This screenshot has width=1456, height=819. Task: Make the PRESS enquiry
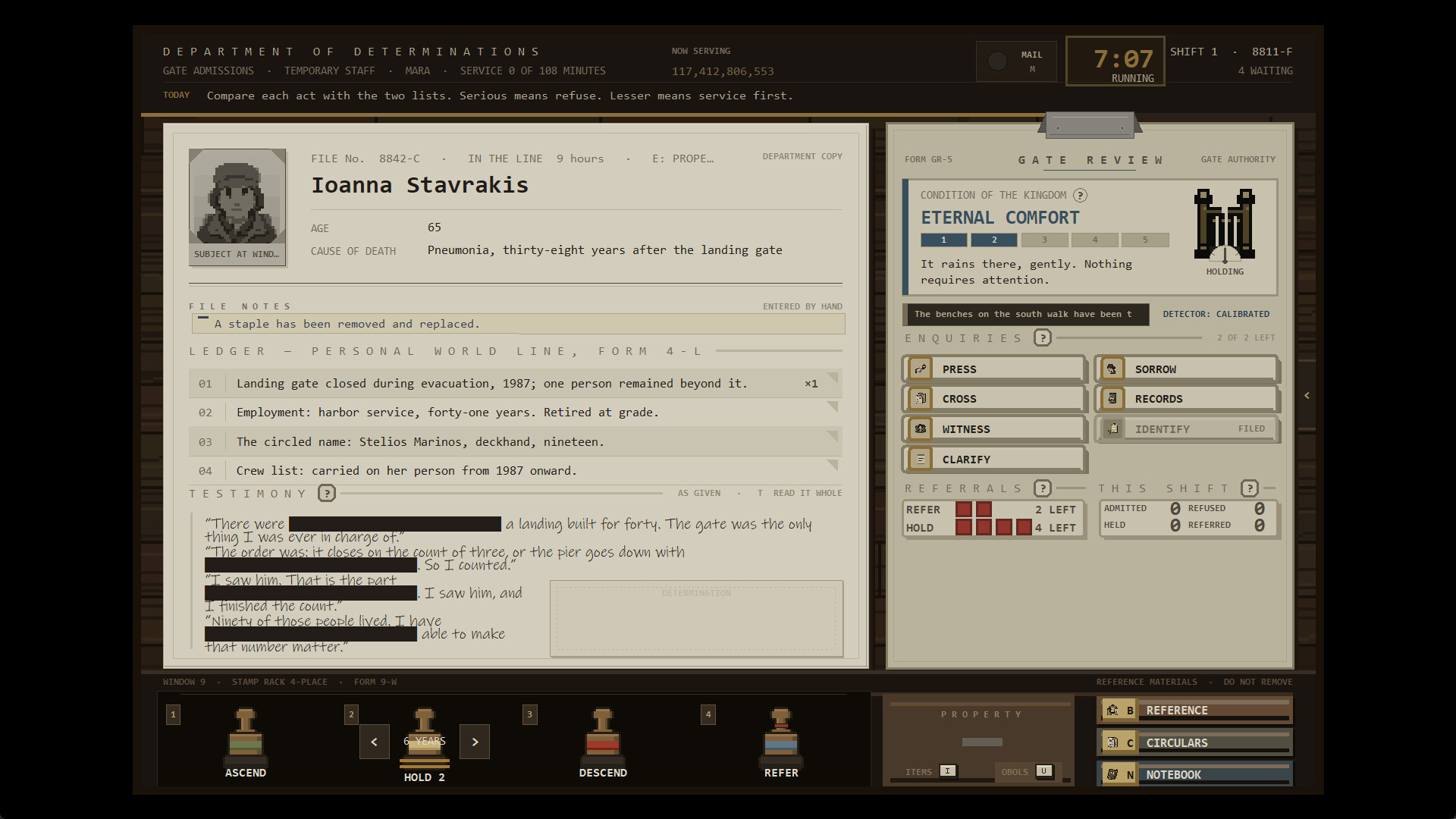[x=994, y=369]
